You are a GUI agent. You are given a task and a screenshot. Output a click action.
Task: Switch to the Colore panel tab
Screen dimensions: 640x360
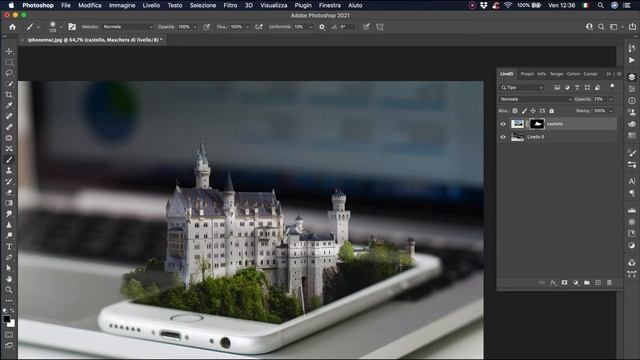coord(573,74)
